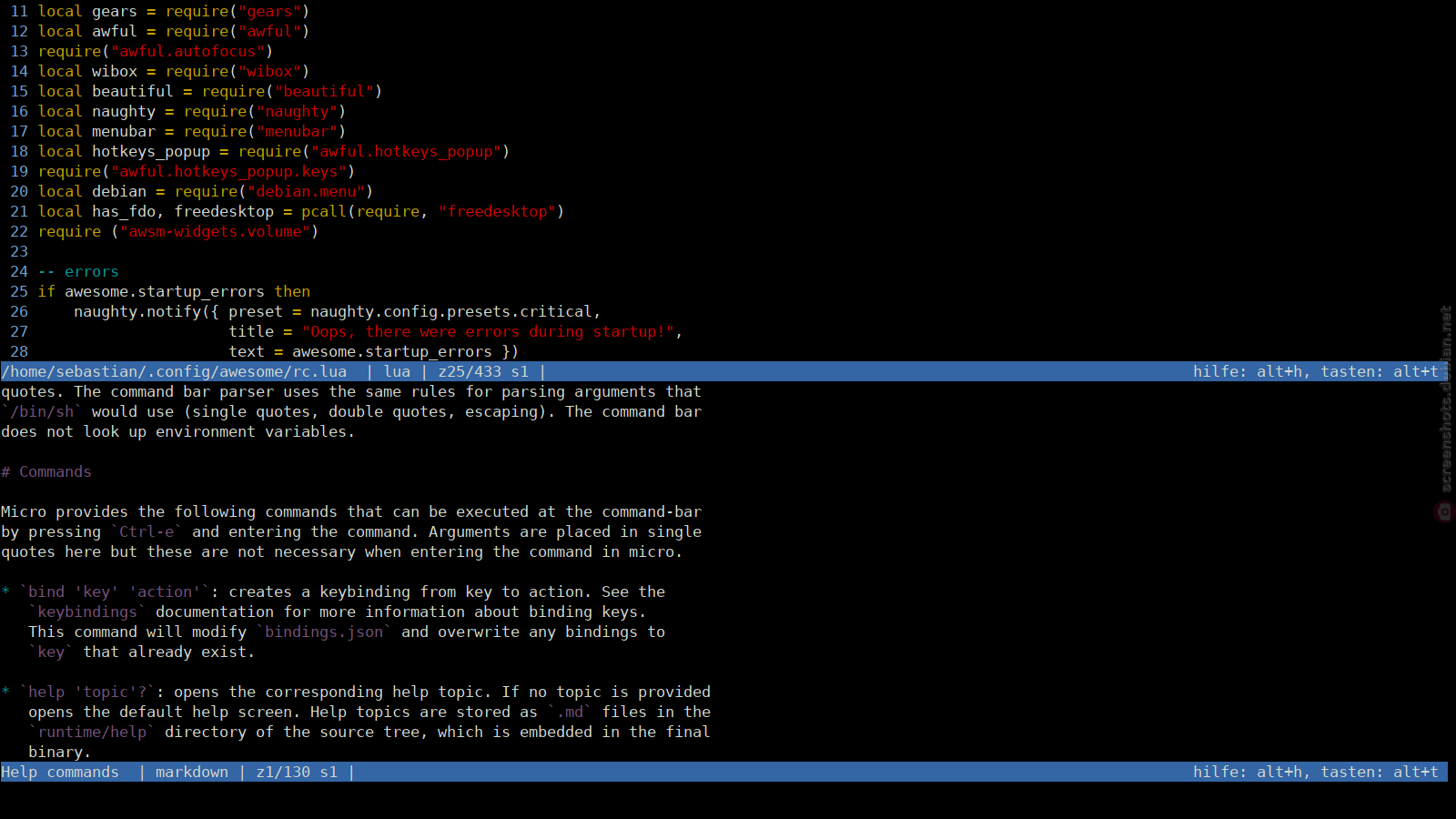Click the `key` code text 'that already exist' line
Viewport: 1456px width, 819px height.
(x=51, y=652)
